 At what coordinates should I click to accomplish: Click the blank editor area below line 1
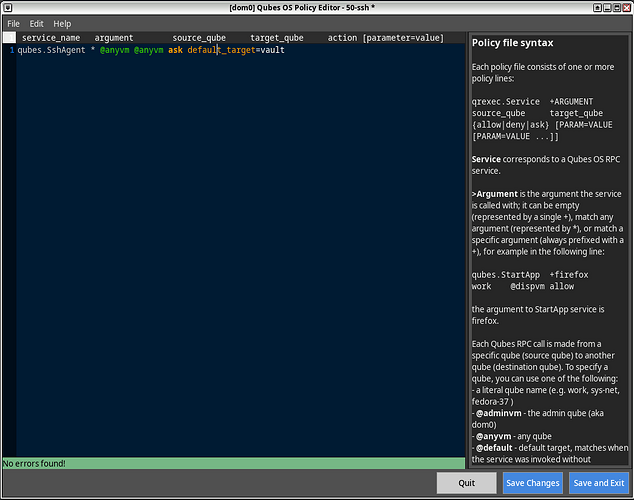[x=241, y=255]
